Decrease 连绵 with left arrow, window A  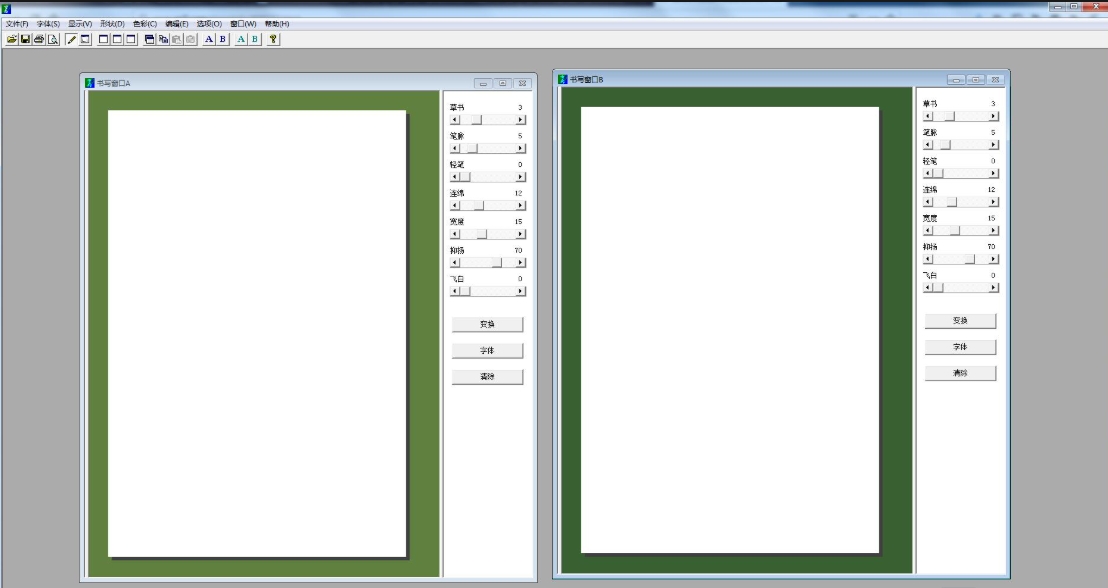point(455,206)
